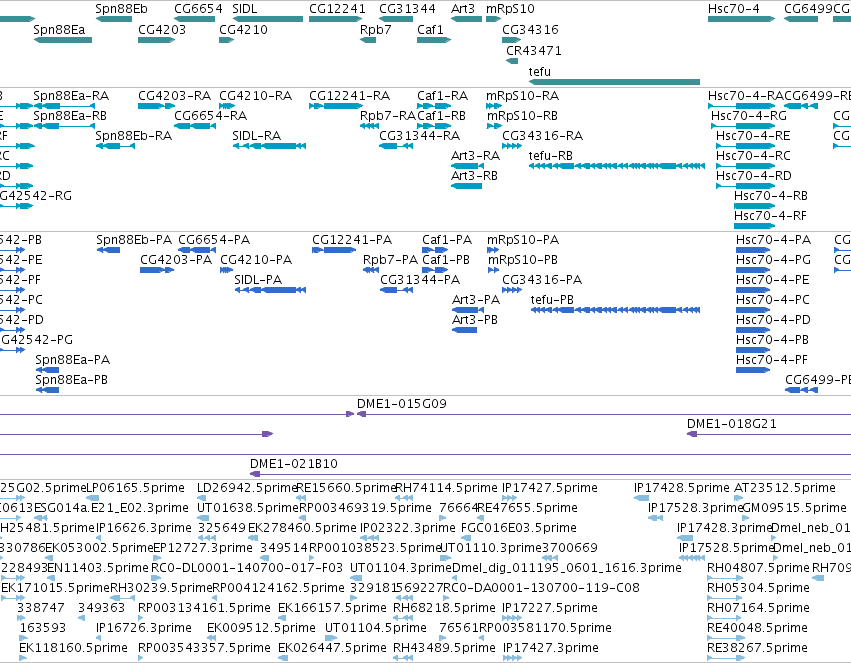This screenshot has height=663, width=851.
Task: Click transcript Caf1-RB
Action: (x=434, y=125)
